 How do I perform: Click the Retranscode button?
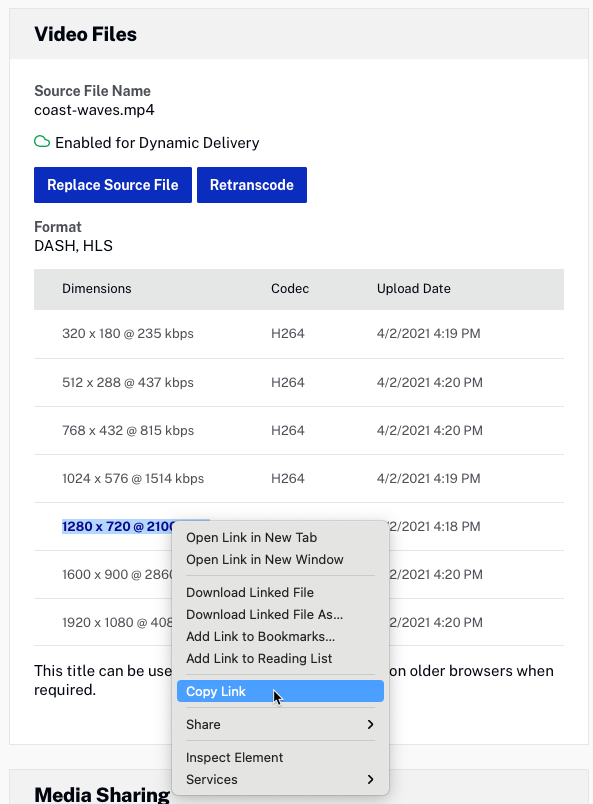tap(252, 185)
